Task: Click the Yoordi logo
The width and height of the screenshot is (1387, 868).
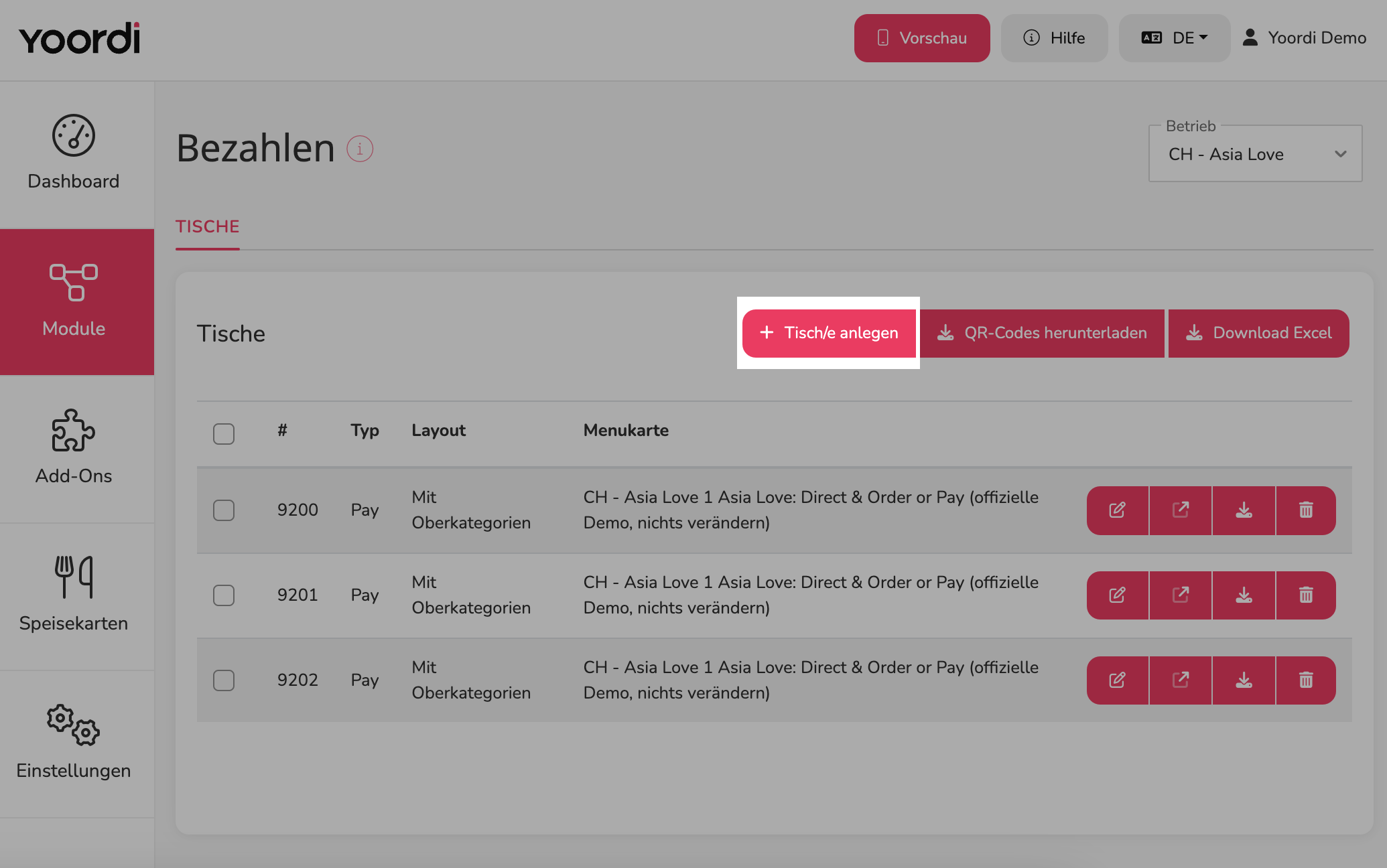Action: click(x=80, y=38)
